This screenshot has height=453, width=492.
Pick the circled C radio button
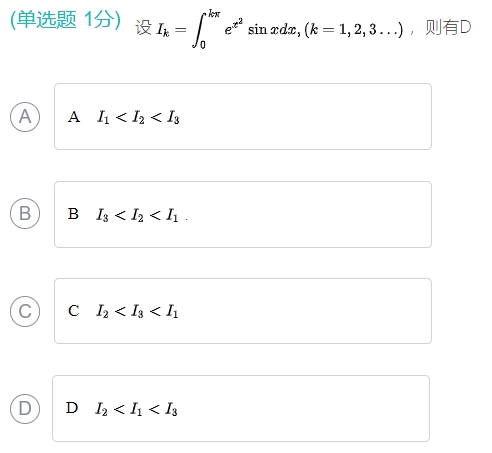[25, 311]
